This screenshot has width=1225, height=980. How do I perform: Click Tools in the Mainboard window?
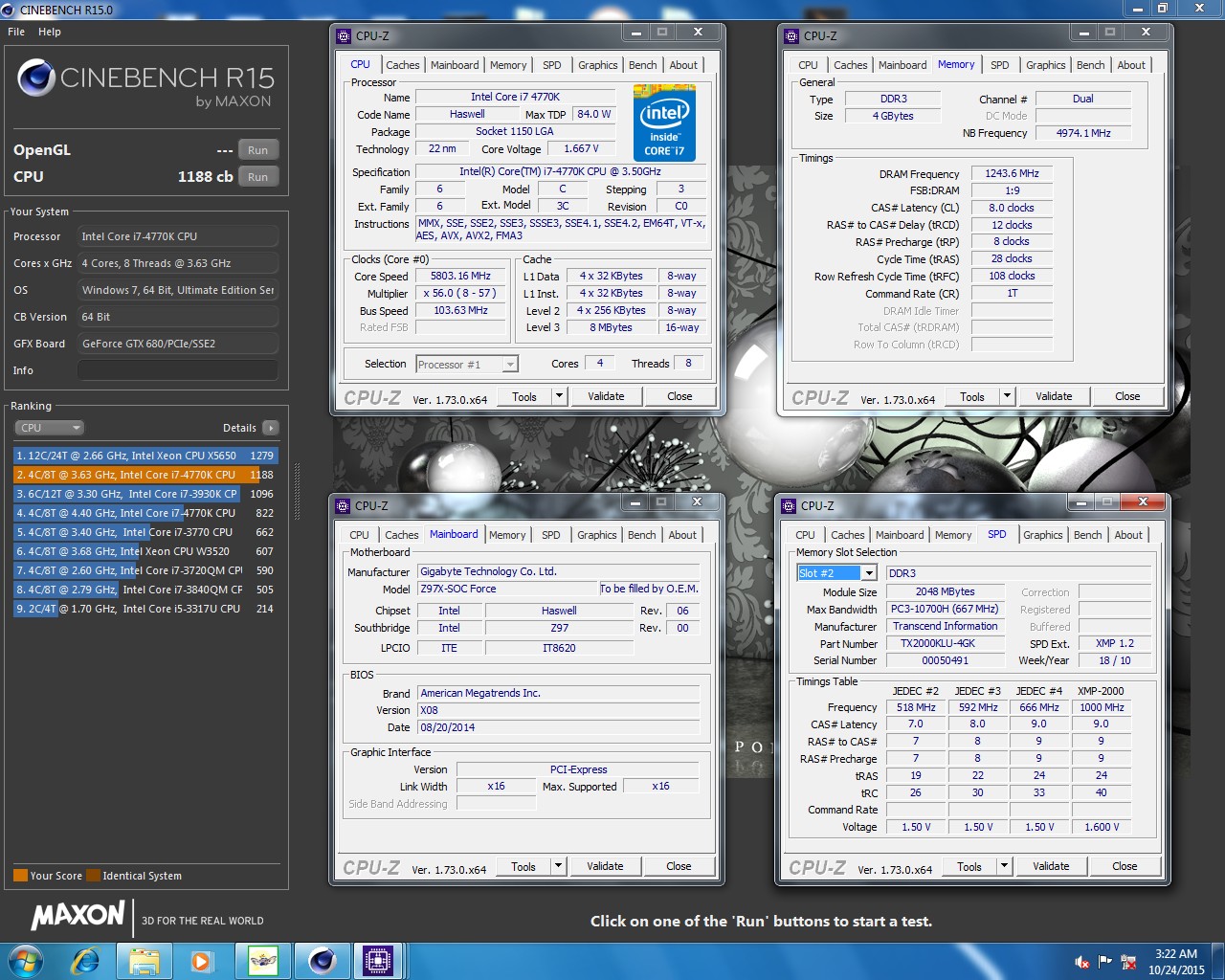tap(523, 866)
